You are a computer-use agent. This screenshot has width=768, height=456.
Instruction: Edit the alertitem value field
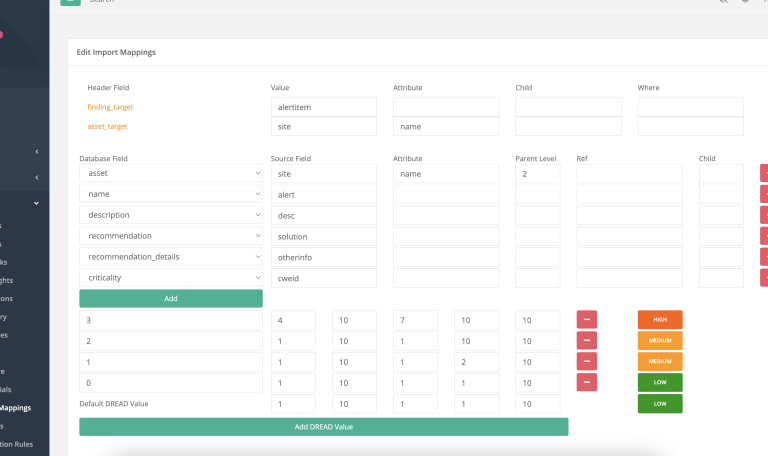coord(324,107)
